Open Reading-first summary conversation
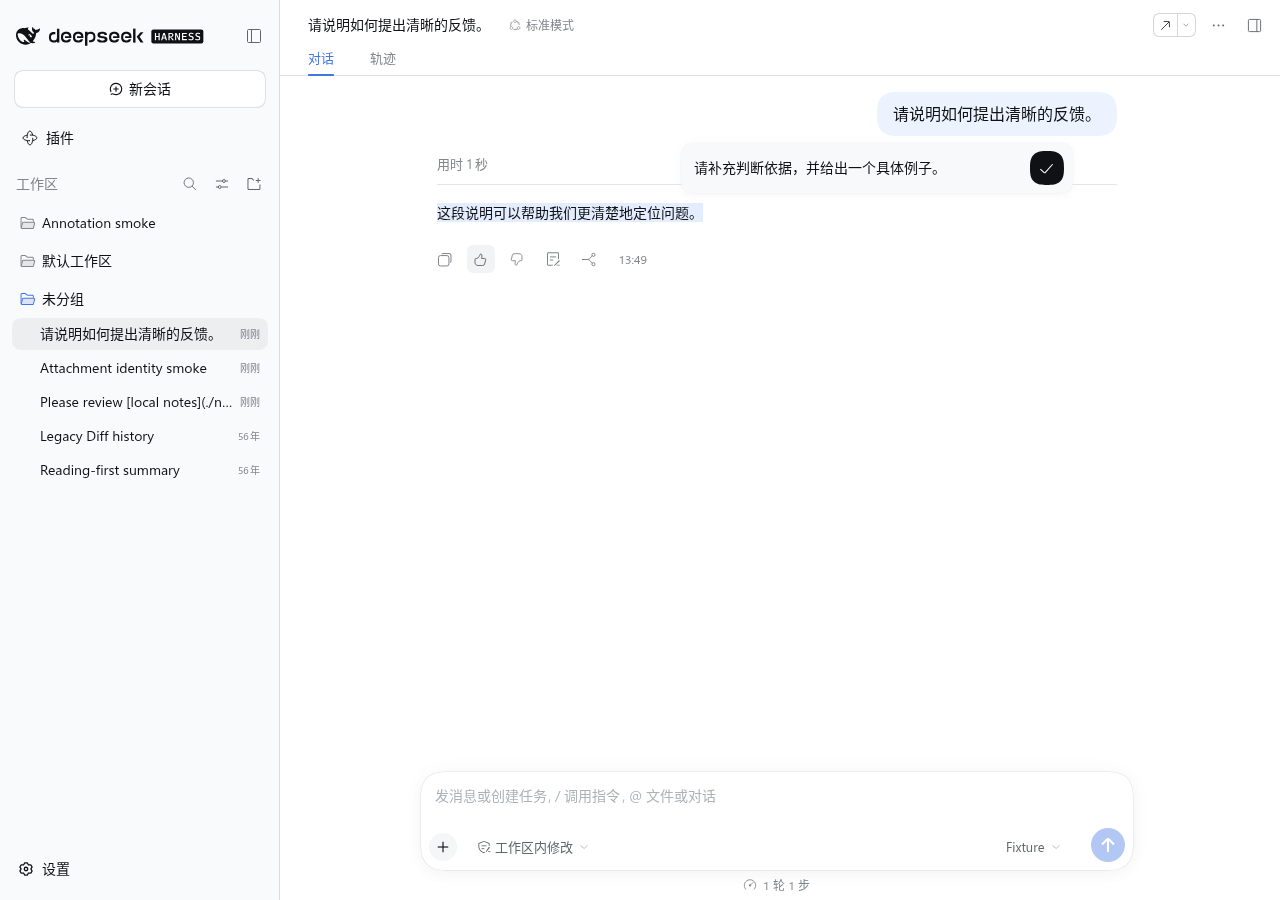 pos(140,470)
